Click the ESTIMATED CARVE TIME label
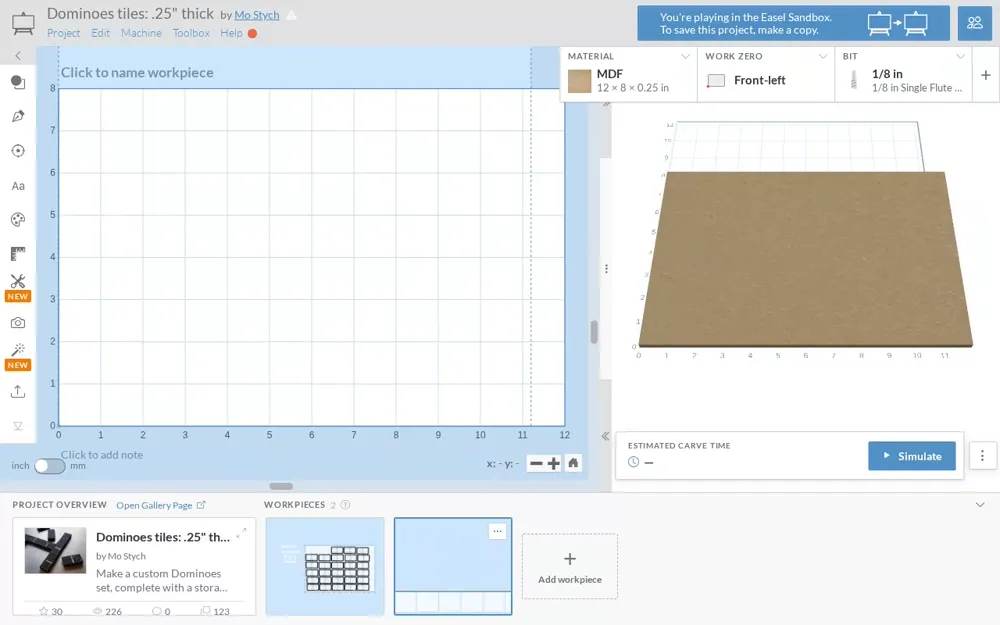 click(679, 446)
